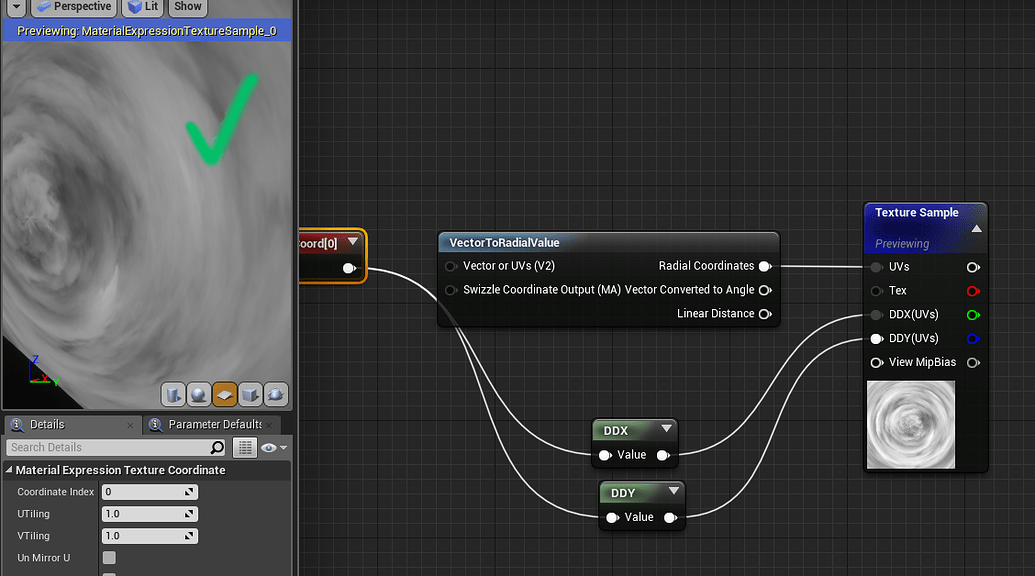
Task: Select the plane preview mesh icon
Action: pyautogui.click(x=225, y=394)
